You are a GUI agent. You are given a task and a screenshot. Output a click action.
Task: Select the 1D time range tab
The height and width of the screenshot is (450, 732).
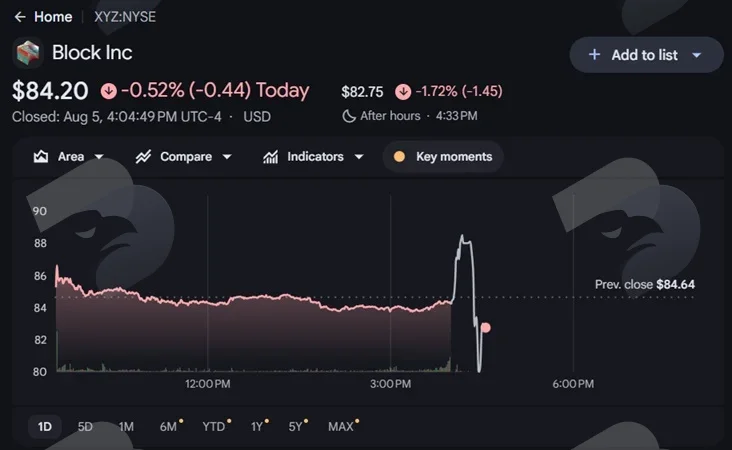pos(45,427)
